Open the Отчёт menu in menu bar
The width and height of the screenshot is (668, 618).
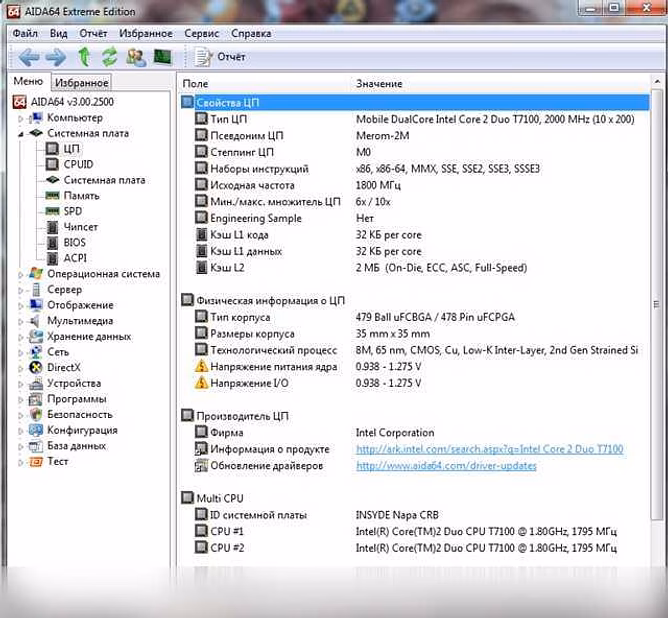pos(93,33)
